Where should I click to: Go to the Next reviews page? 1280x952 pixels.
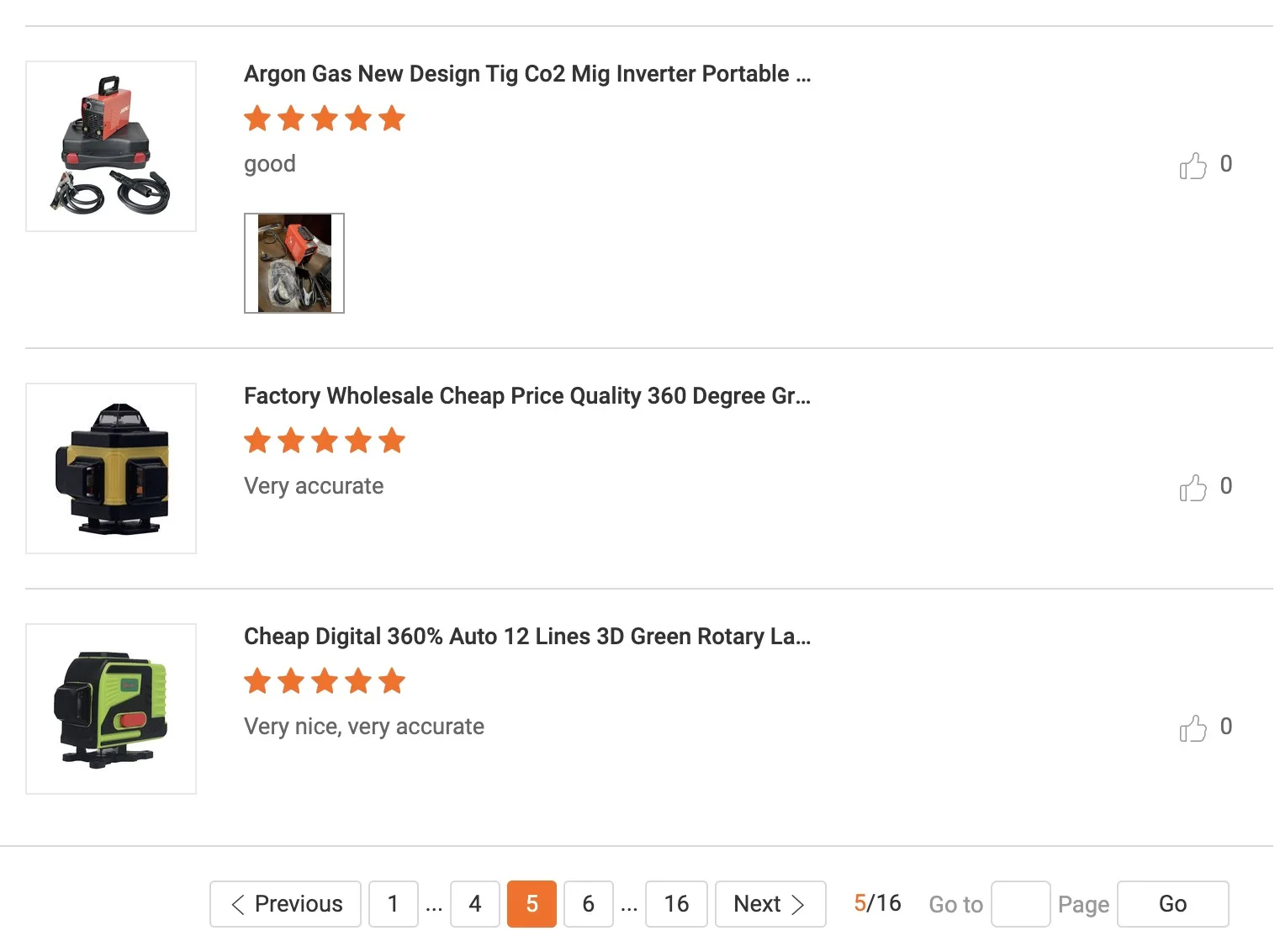[x=770, y=904]
